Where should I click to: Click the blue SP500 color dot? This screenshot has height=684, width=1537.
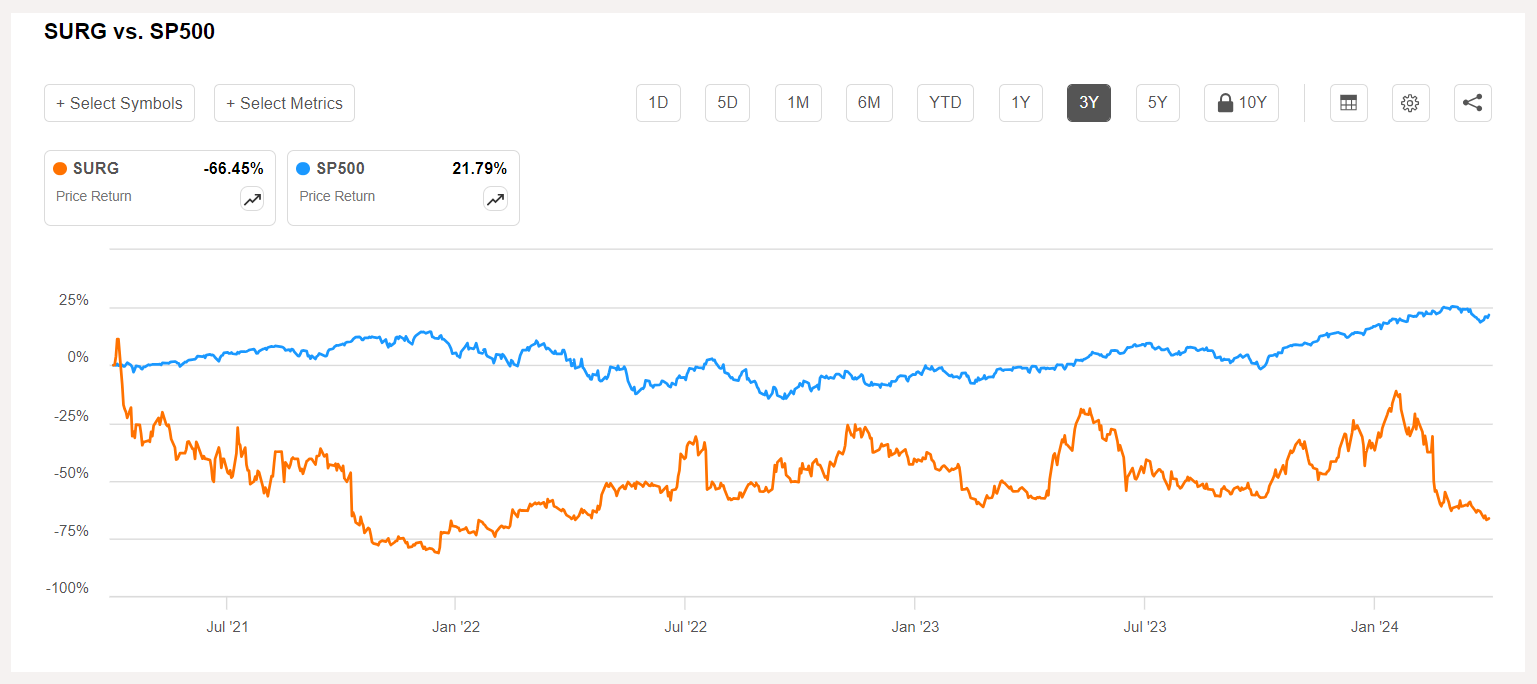click(303, 169)
